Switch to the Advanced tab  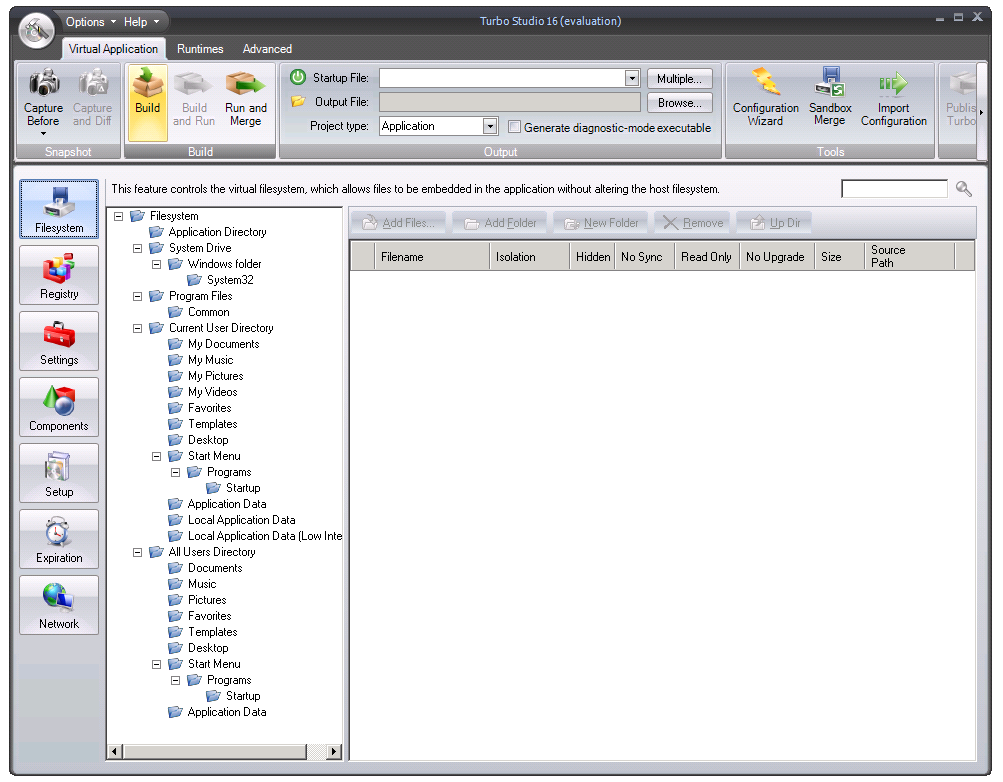click(267, 49)
